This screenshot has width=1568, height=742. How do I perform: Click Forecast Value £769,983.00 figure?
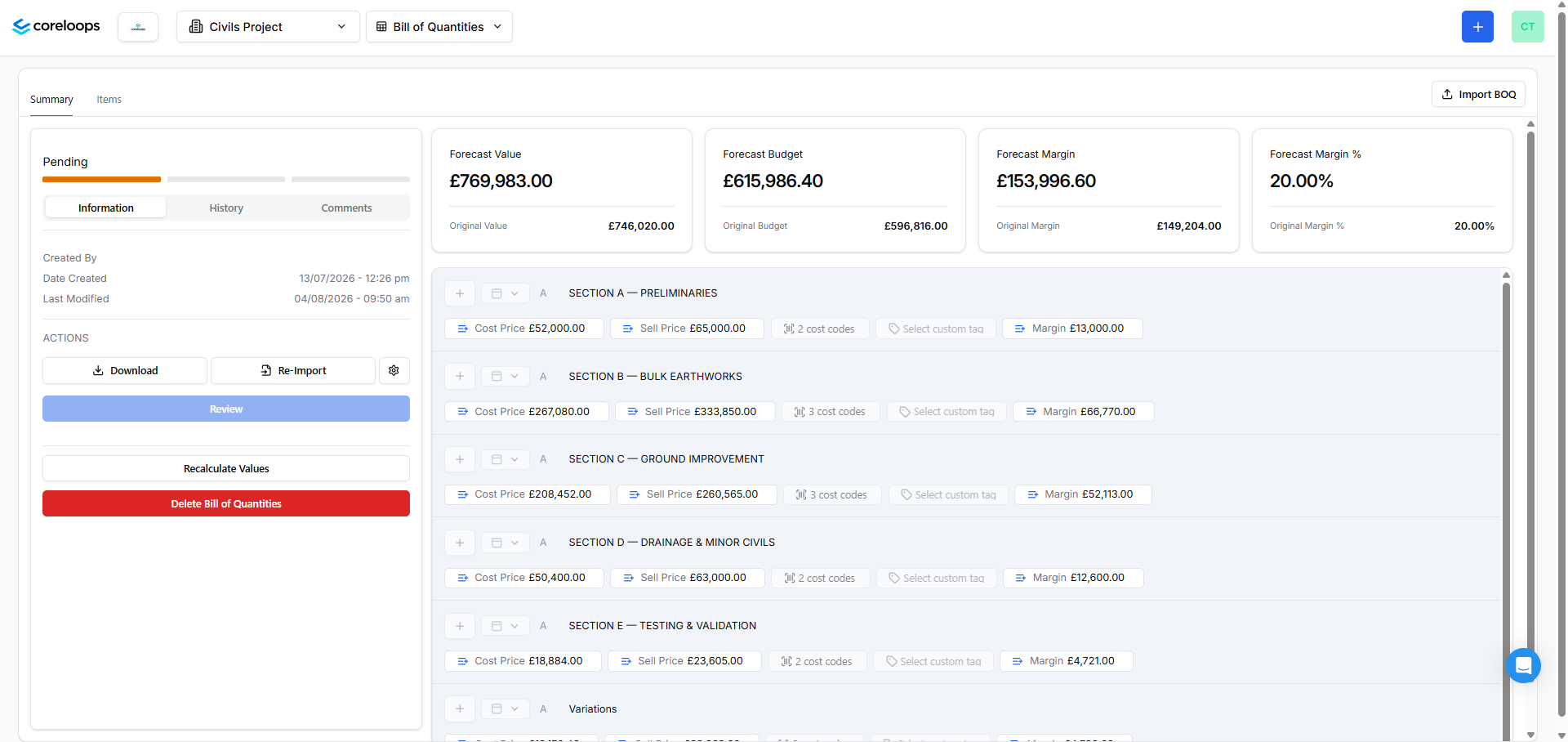501,181
